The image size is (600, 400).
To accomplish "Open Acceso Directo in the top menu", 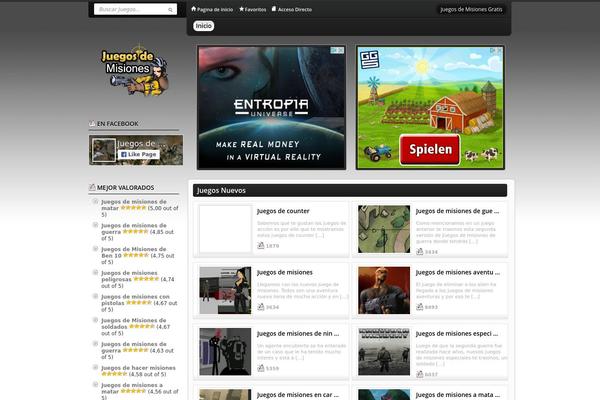I will (295, 9).
